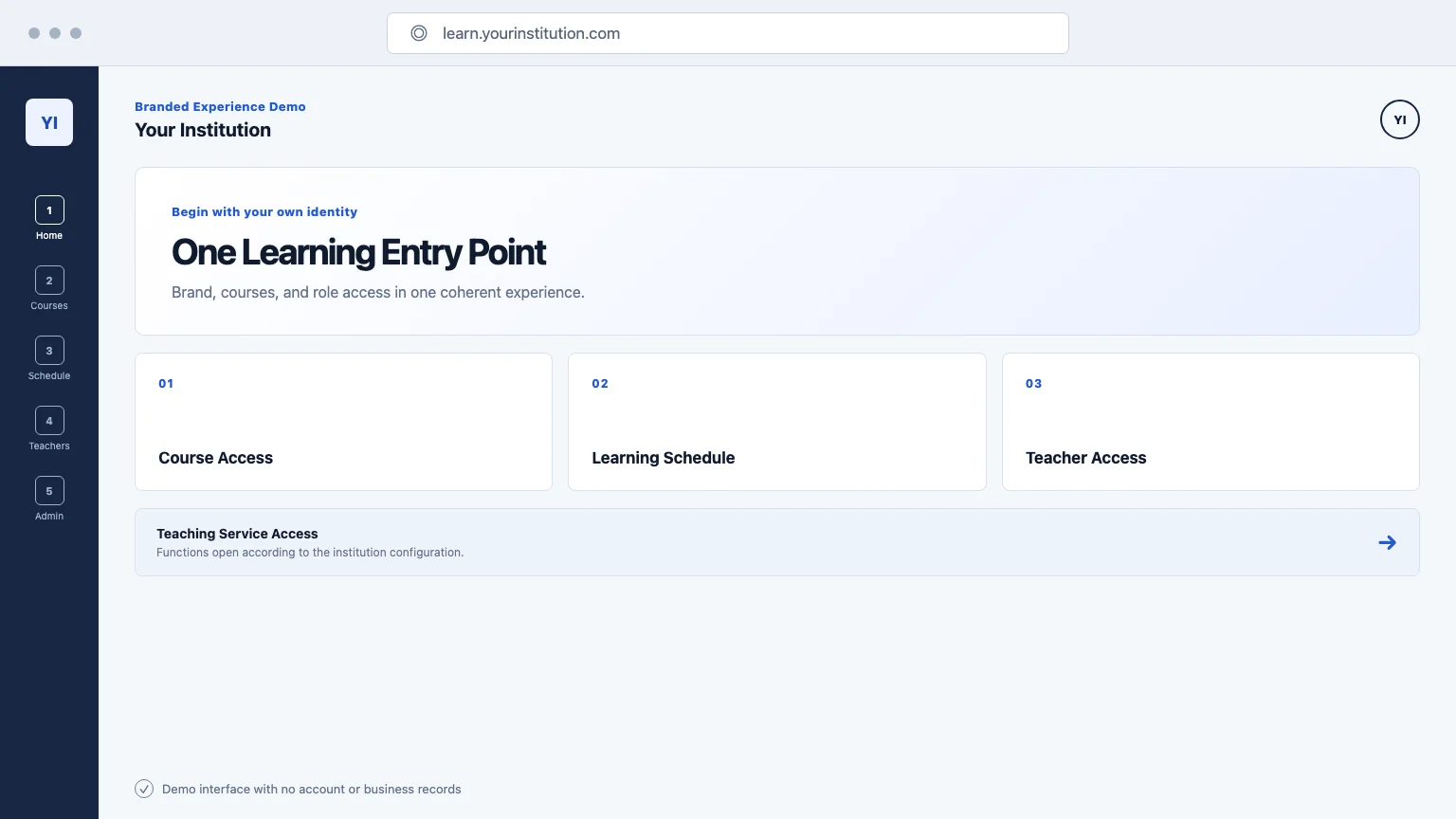The height and width of the screenshot is (819, 1456).
Task: Click the 'Branded Experience Demo' label
Action: tap(220, 107)
